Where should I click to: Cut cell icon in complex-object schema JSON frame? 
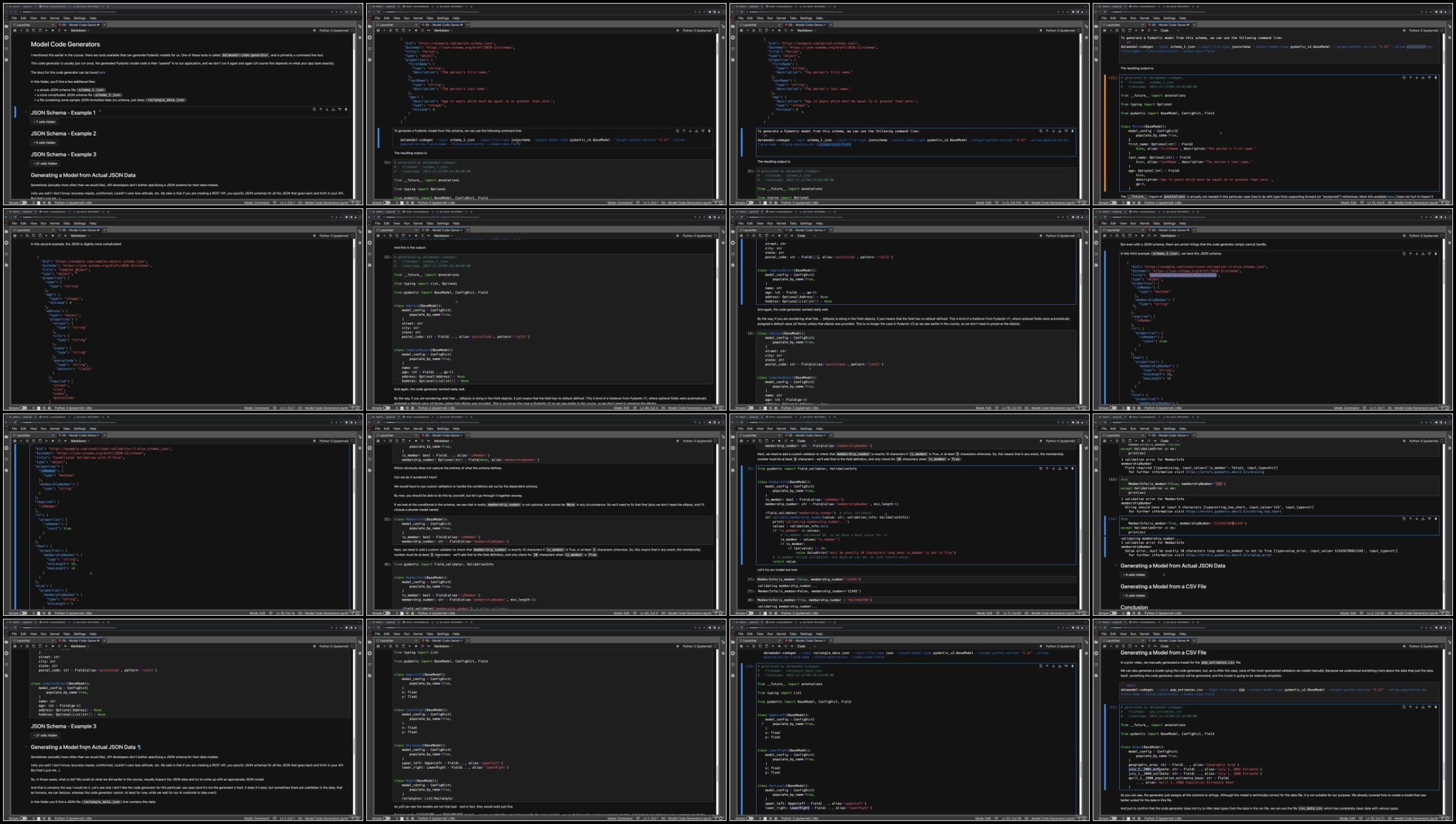click(27, 236)
